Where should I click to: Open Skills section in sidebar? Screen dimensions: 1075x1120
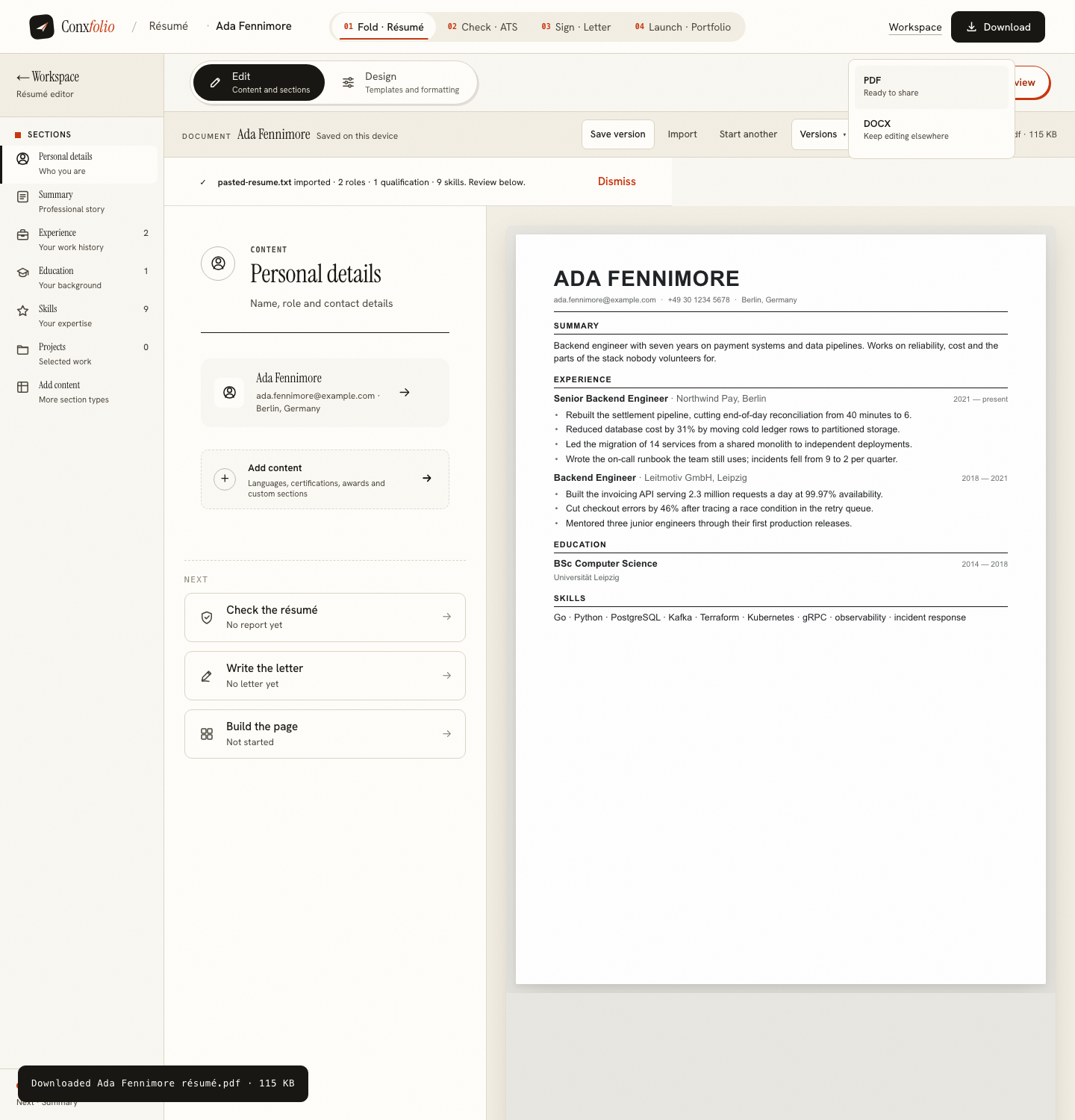point(80,317)
